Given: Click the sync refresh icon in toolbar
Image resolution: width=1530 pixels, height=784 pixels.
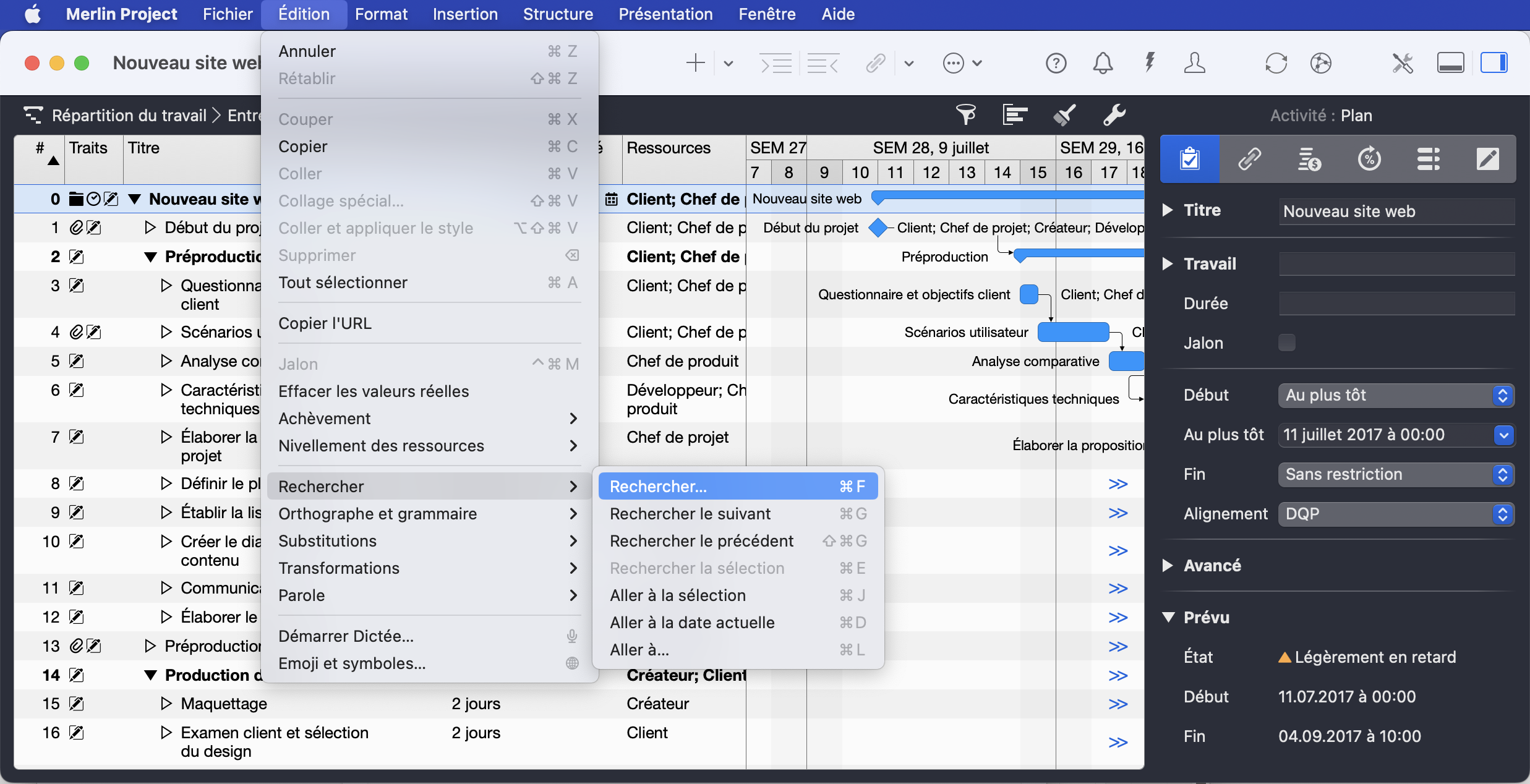Looking at the screenshot, I should coord(1276,62).
